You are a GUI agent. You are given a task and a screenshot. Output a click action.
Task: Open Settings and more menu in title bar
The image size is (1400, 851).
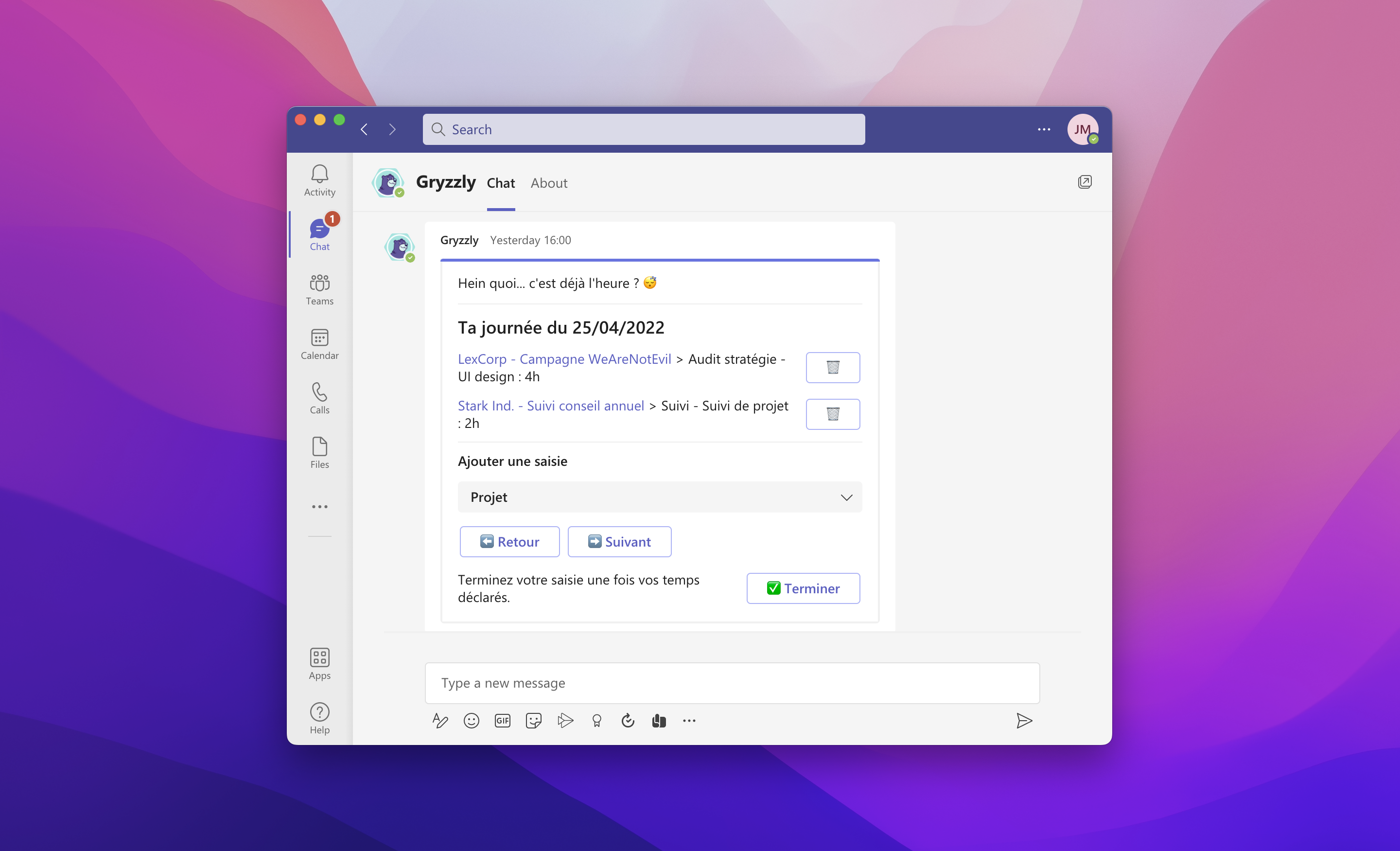(x=1044, y=130)
